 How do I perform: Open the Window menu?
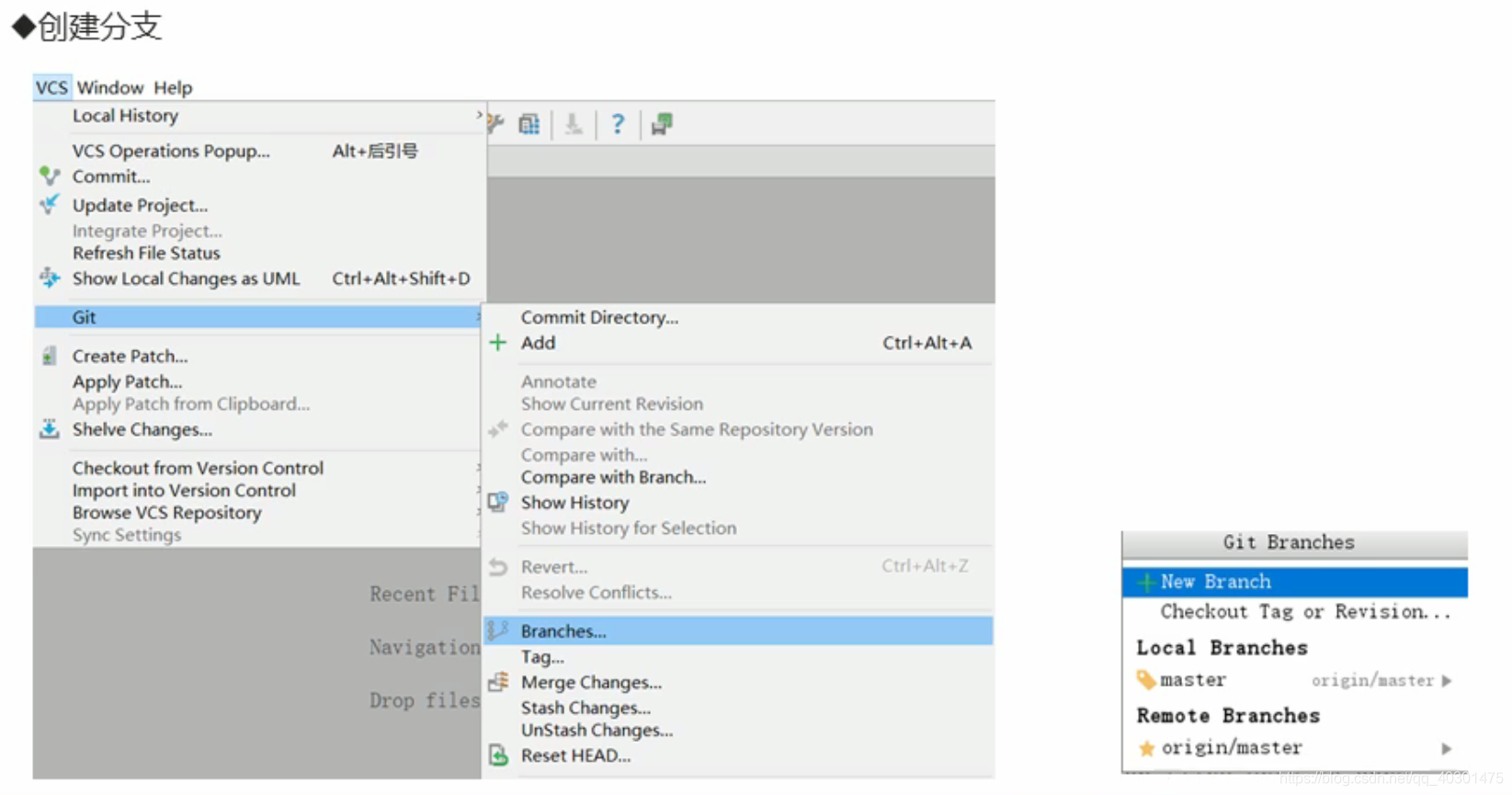coord(110,87)
